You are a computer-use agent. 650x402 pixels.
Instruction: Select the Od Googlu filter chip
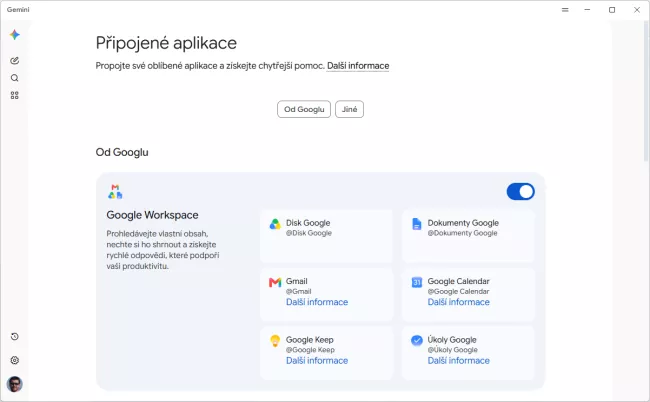tap(304, 109)
